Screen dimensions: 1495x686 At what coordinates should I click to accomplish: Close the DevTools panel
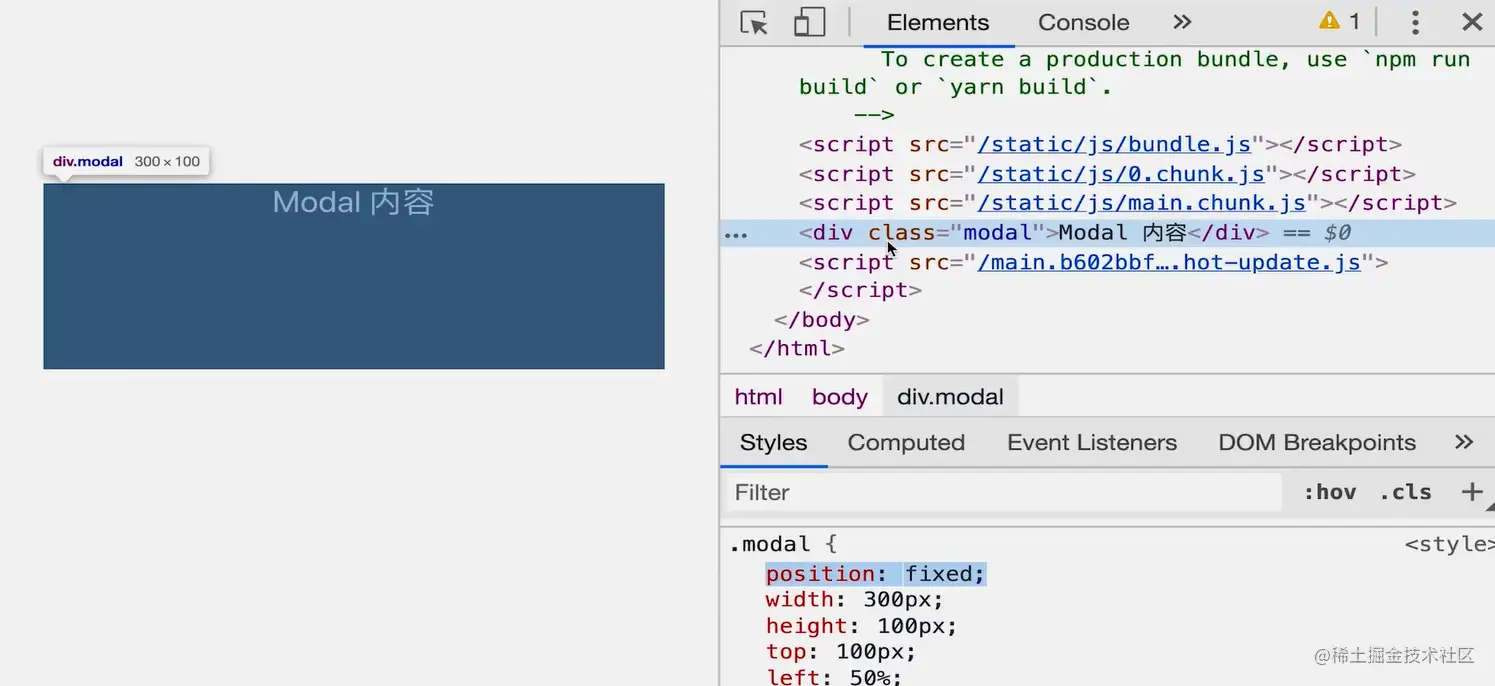click(x=1472, y=22)
